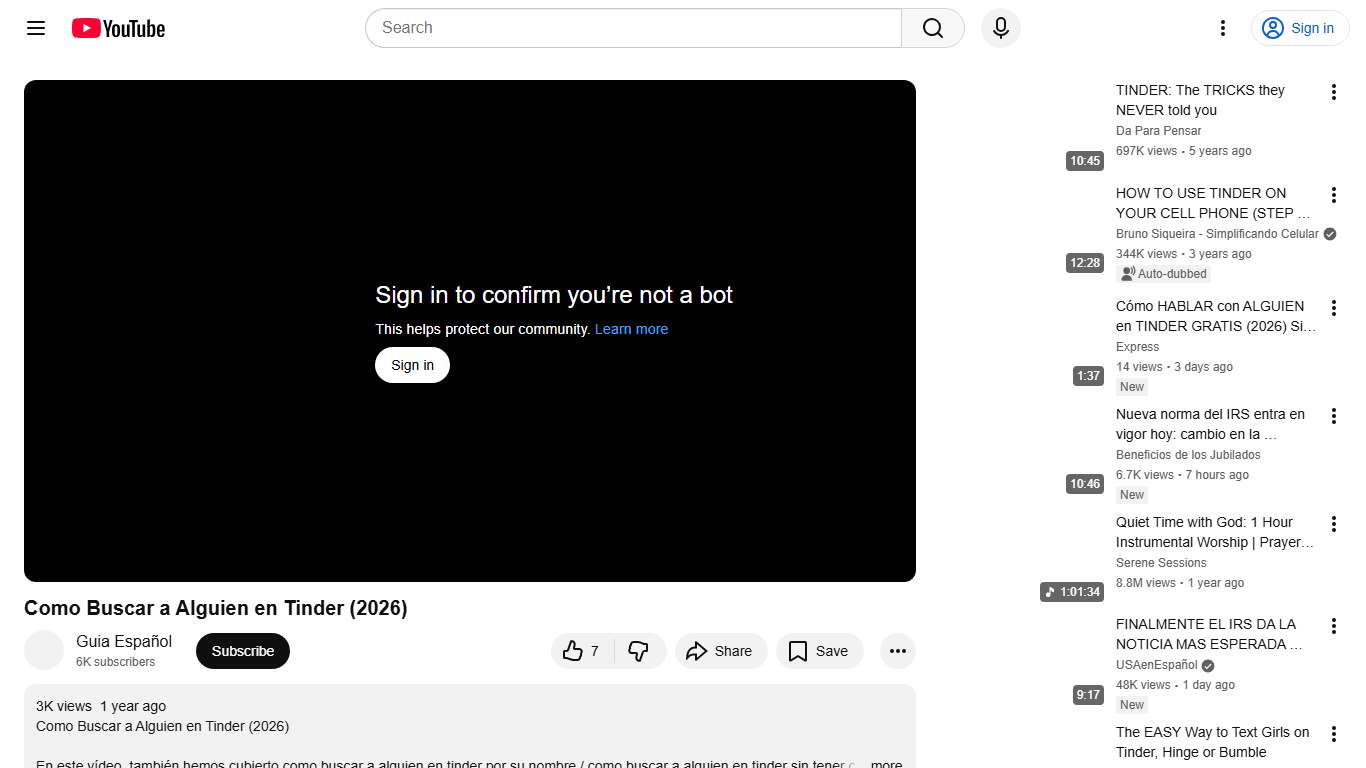Click the YouTube logo to go home

(118, 28)
